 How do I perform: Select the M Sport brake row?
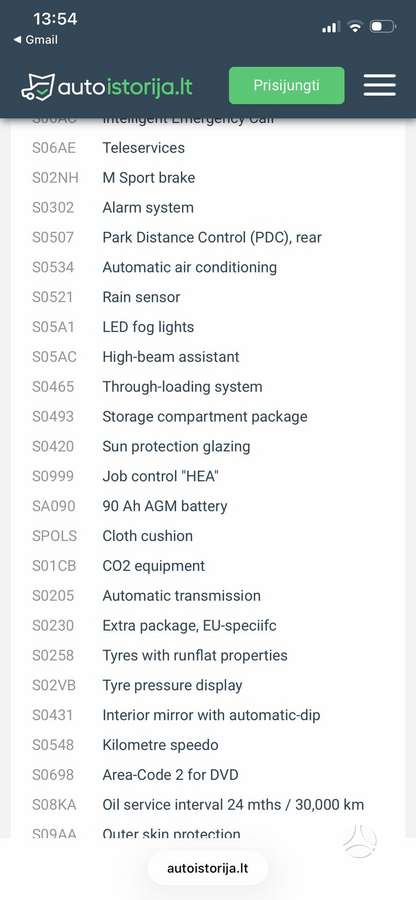(208, 178)
